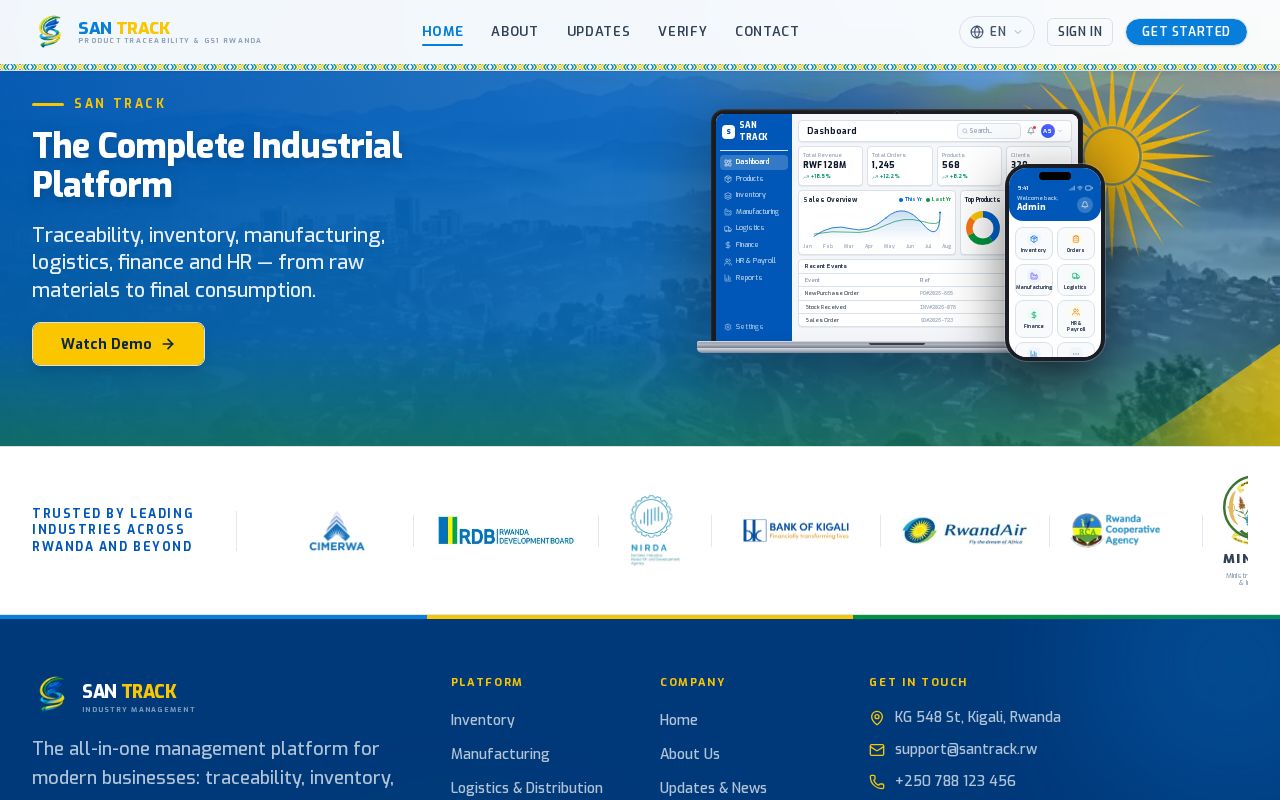This screenshot has height=800, width=1280.
Task: Click the Inventory tile in phone mockup
Action: (x=1034, y=243)
